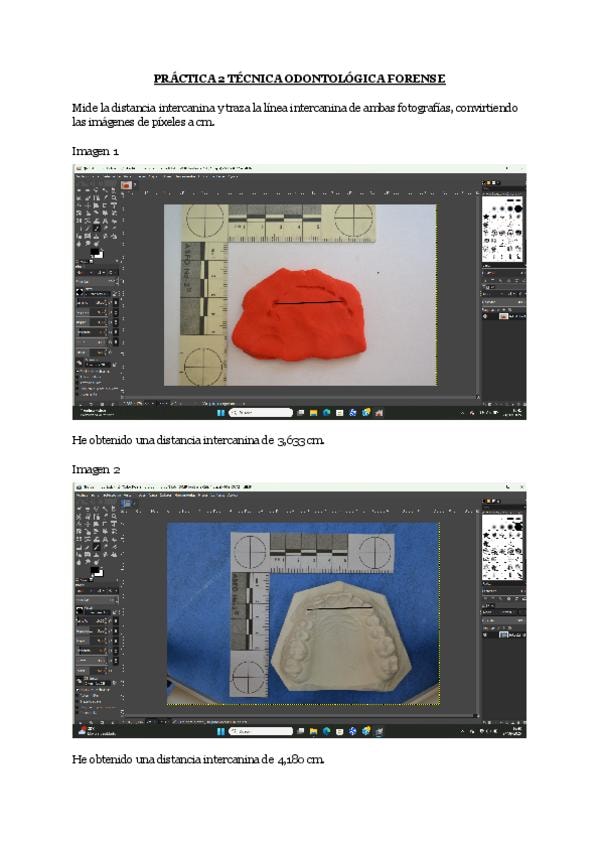600x848 pixels.
Task: Click the black foreground color swatch in Imagen 1
Action: click(94, 253)
